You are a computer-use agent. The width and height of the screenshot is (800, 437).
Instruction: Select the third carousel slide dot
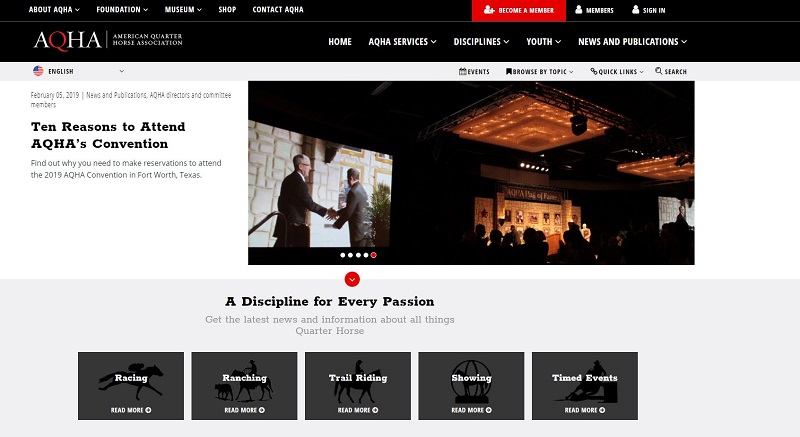point(358,255)
